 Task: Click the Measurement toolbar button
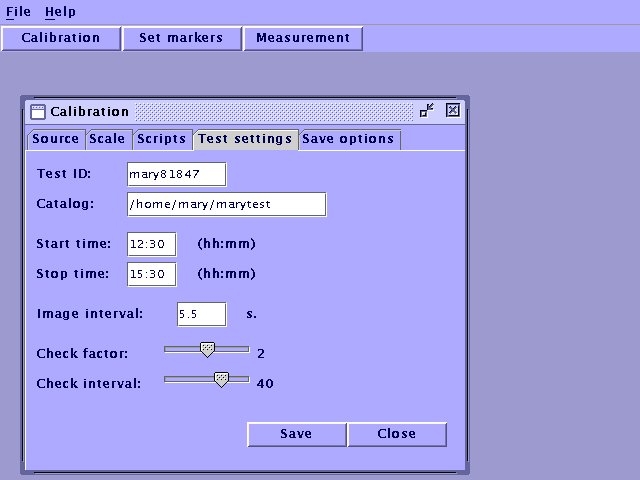click(x=303, y=38)
